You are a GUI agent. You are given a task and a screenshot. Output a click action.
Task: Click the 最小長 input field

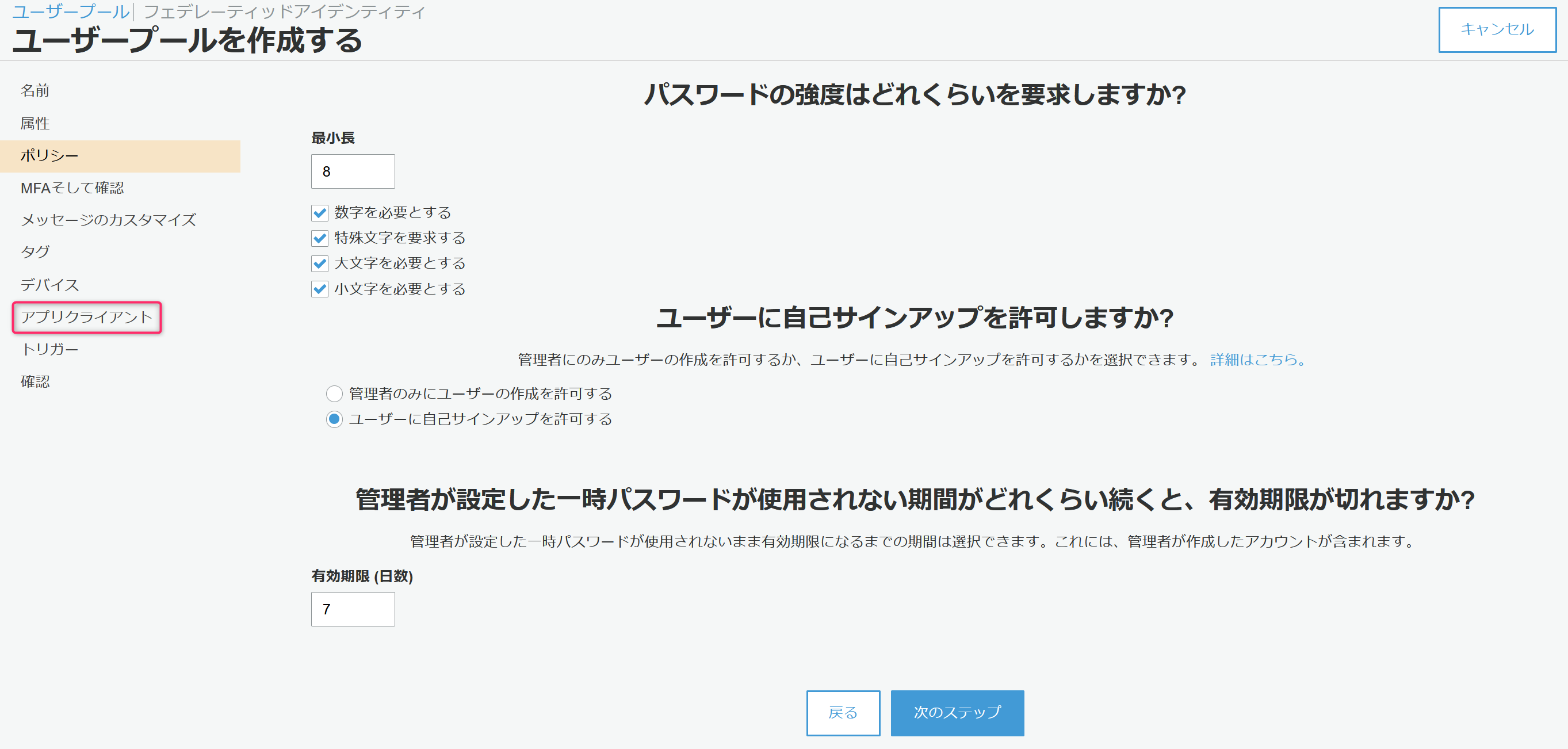(x=353, y=172)
